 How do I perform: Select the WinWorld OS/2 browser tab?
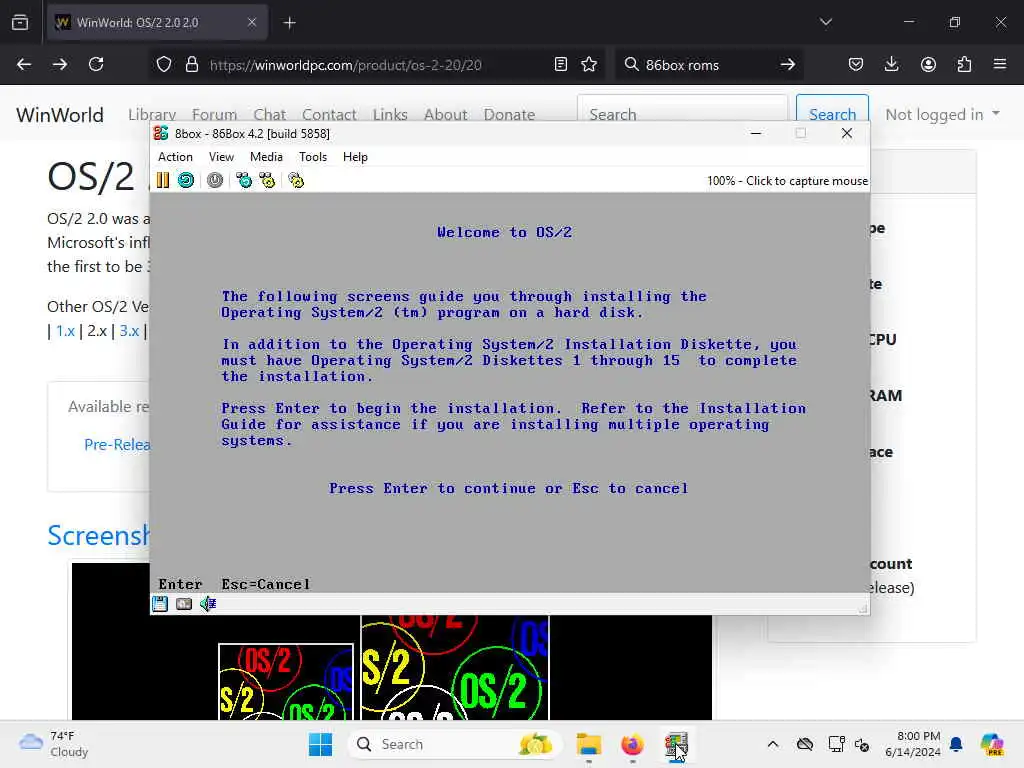[x=157, y=22]
